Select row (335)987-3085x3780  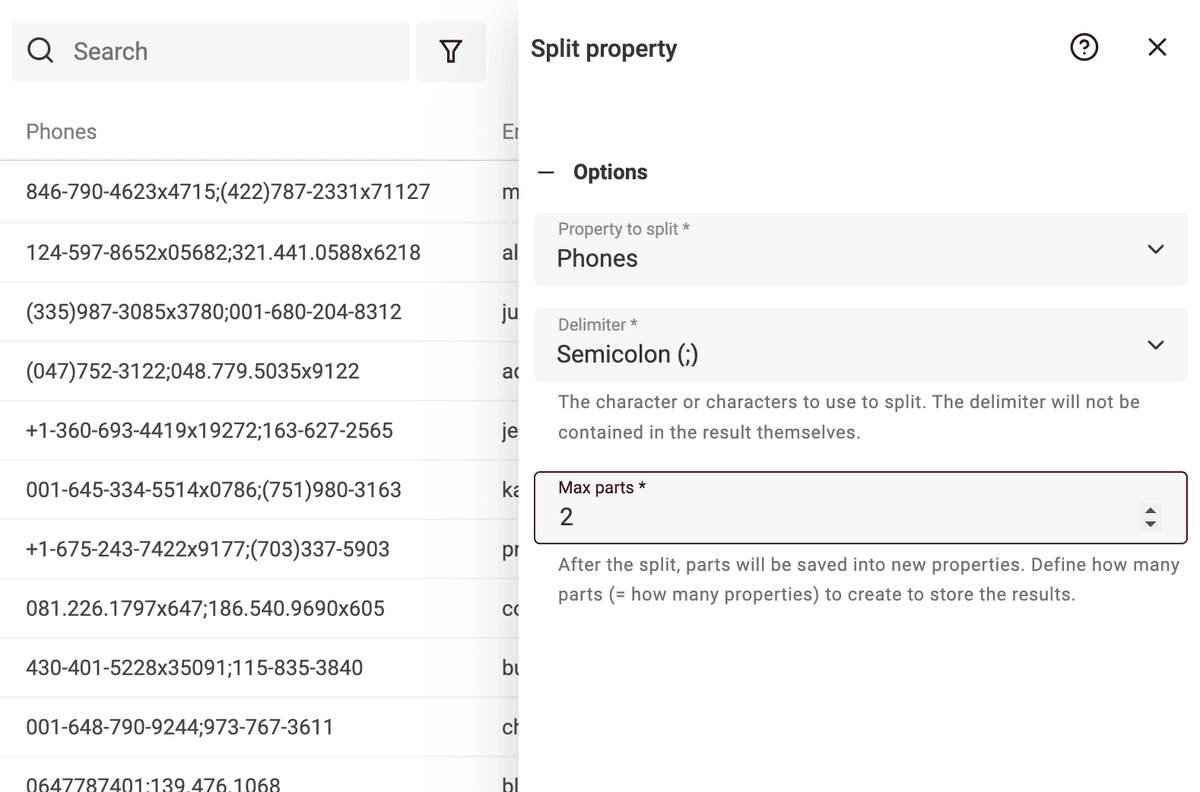click(260, 311)
